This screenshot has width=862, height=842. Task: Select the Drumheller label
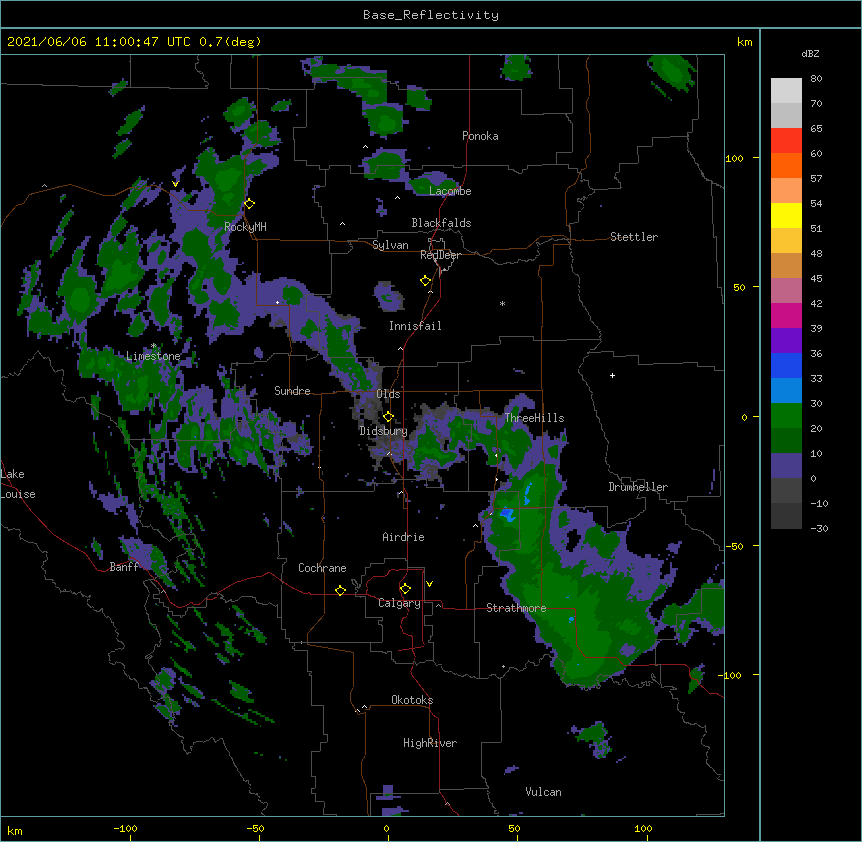tap(638, 487)
